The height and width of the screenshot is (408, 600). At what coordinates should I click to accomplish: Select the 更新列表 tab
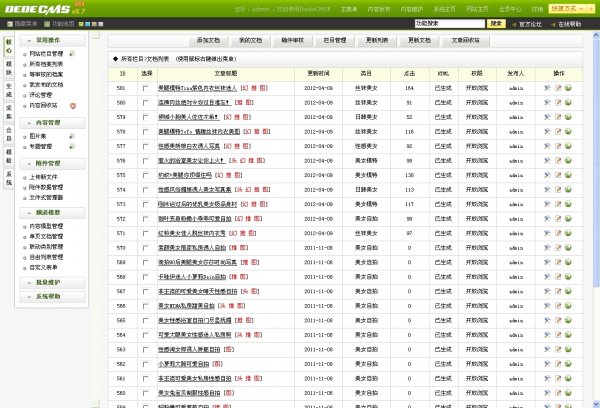pyautogui.click(x=377, y=40)
